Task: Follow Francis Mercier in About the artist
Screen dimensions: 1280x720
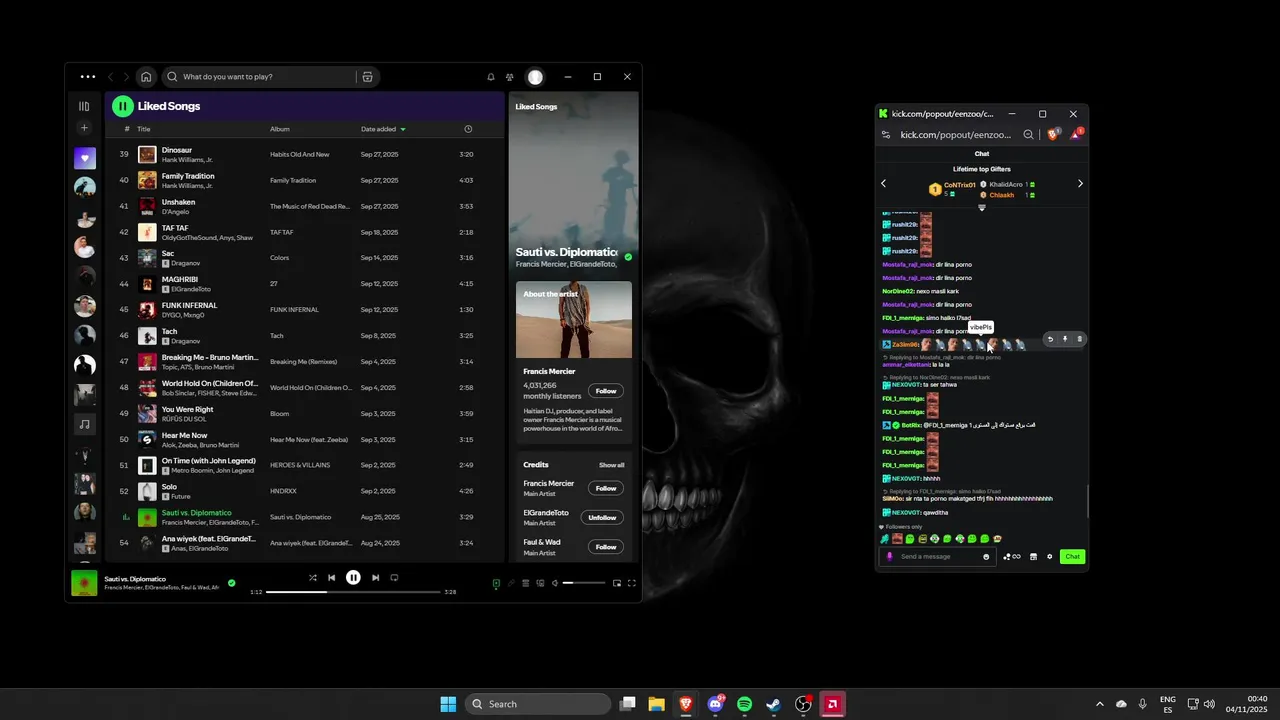Action: (x=605, y=391)
